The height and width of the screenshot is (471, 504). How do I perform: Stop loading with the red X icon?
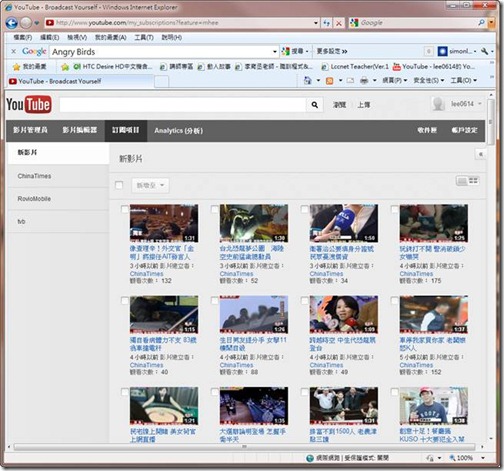[339, 23]
